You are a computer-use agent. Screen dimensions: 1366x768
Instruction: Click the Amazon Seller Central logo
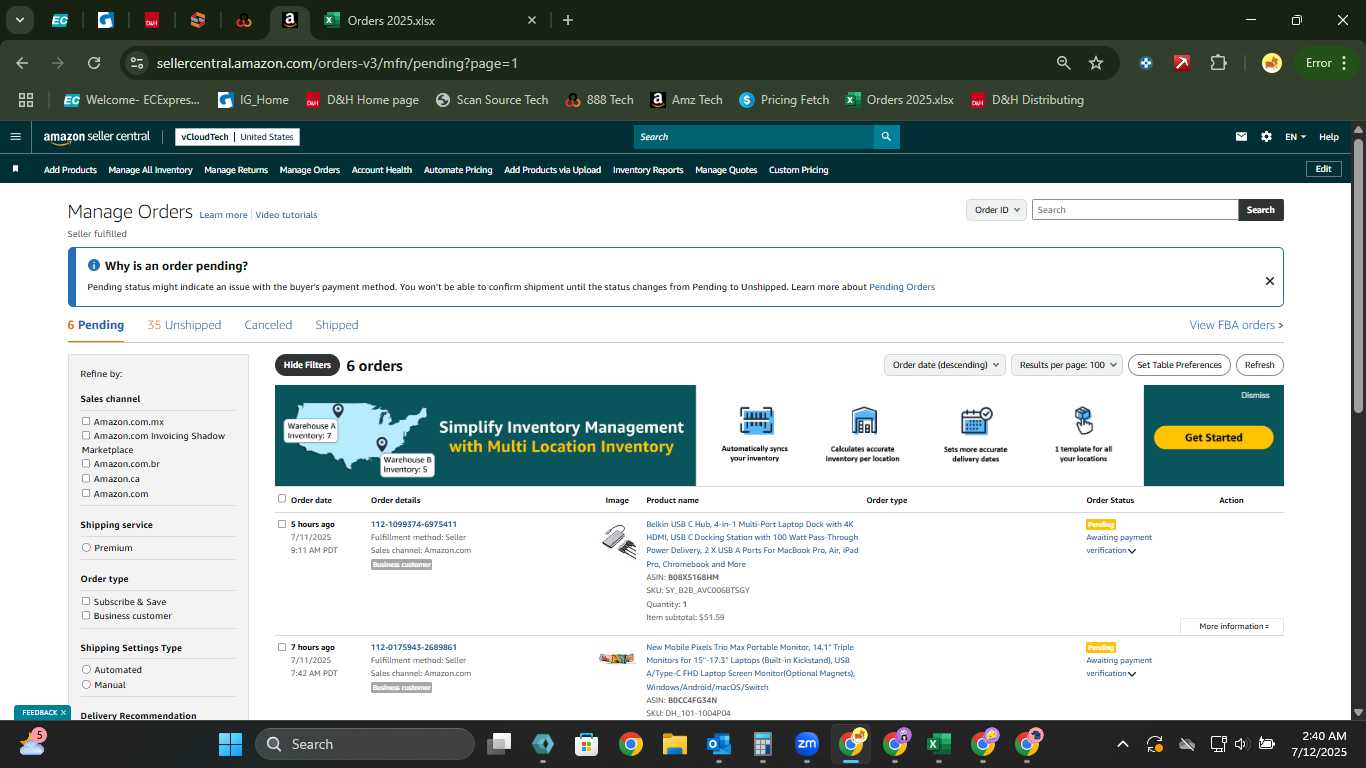coord(97,137)
